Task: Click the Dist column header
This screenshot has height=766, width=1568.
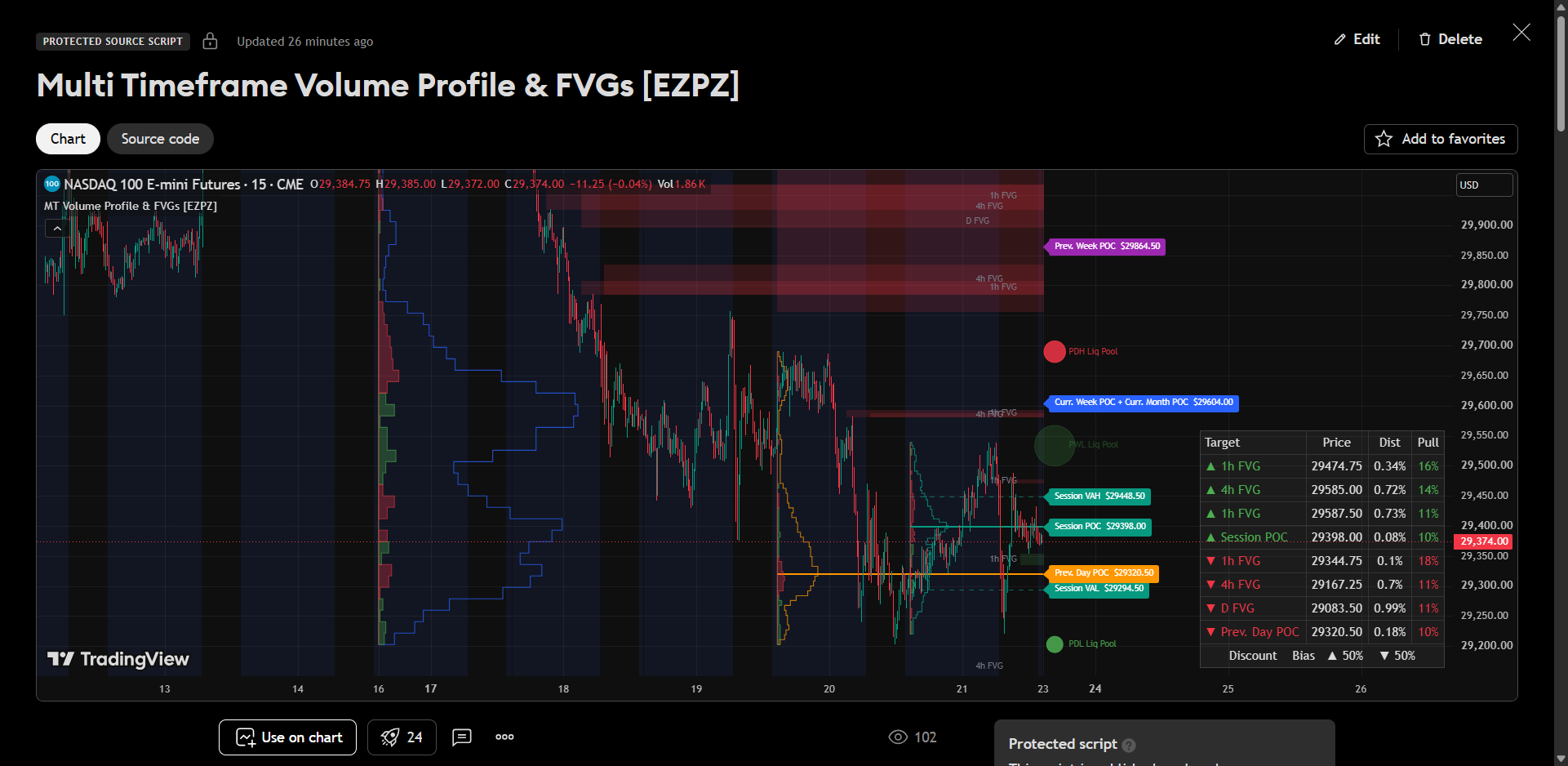Action: click(1389, 443)
